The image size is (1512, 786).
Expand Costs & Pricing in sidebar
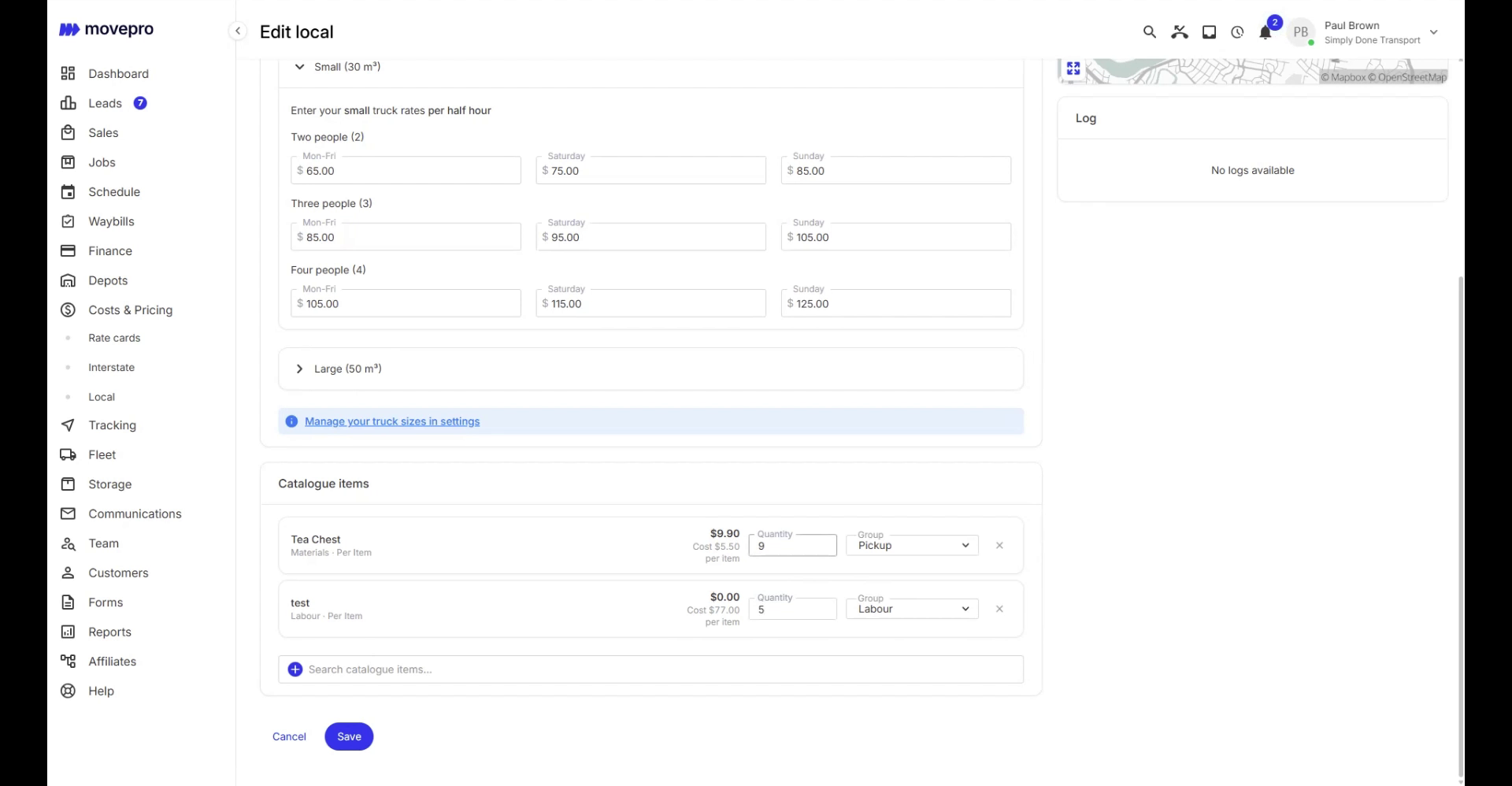[x=130, y=310]
